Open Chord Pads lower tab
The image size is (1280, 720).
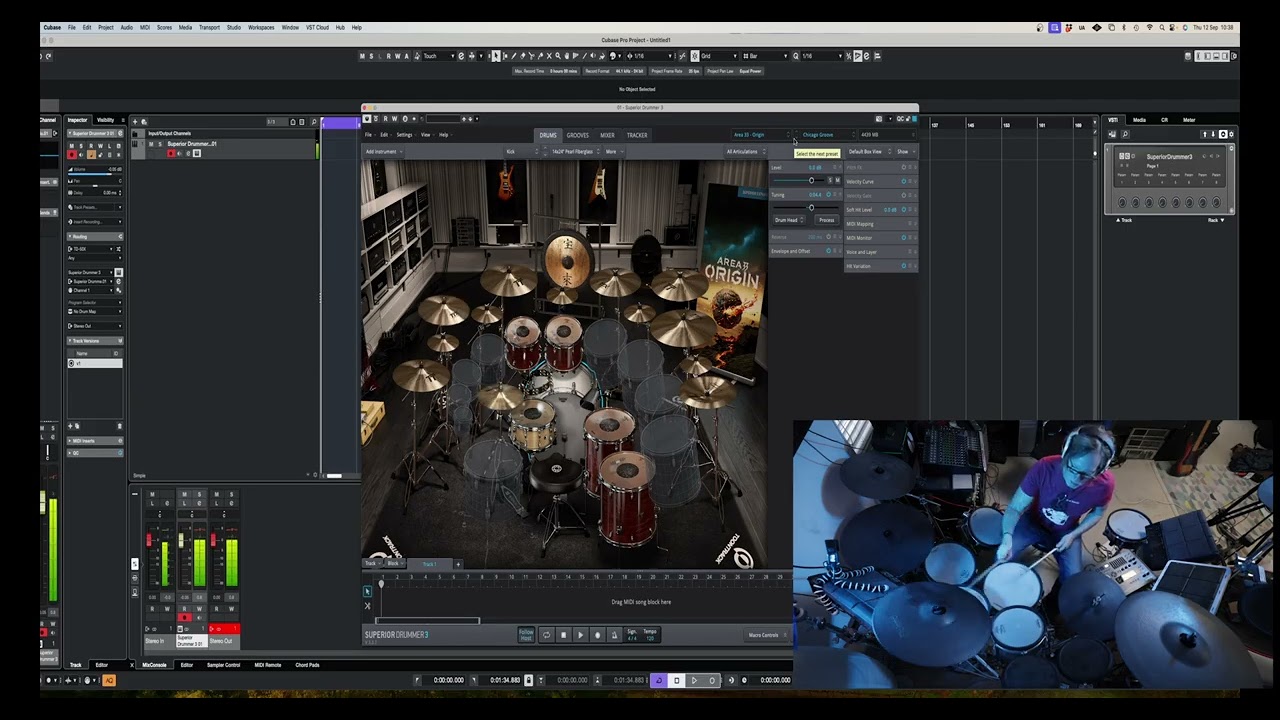tap(307, 664)
